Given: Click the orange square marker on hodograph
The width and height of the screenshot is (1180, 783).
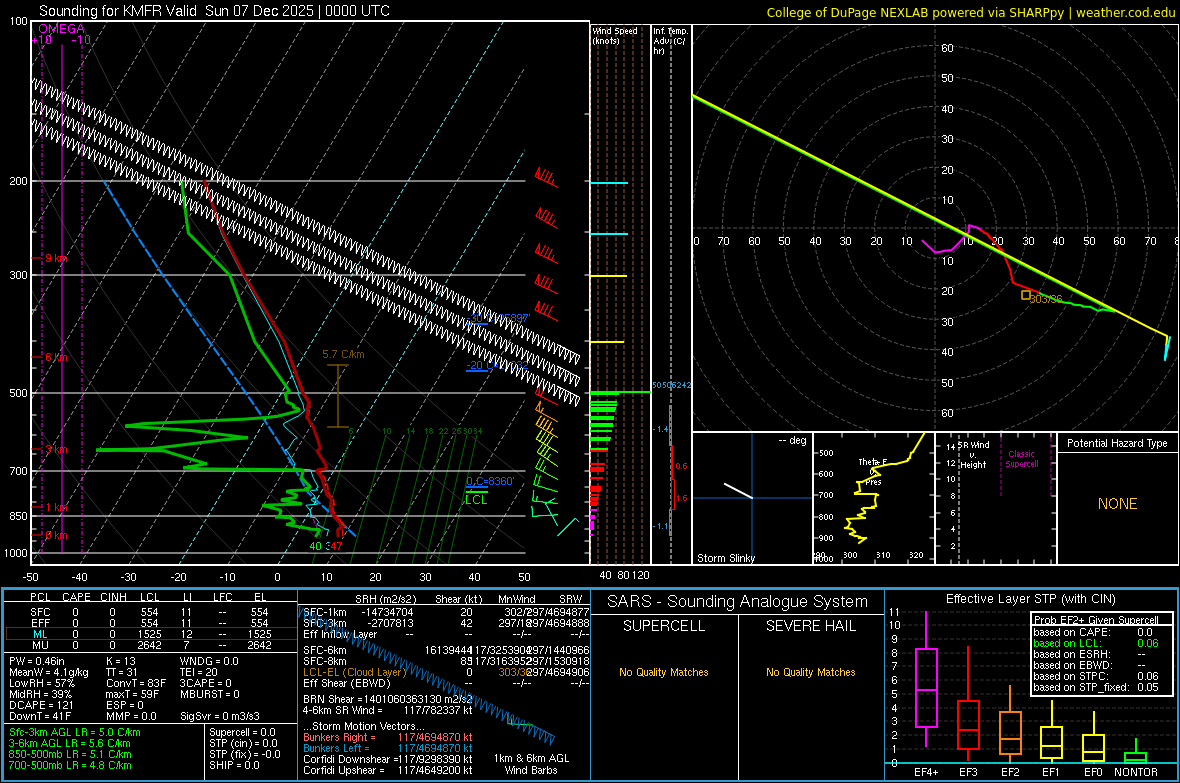Looking at the screenshot, I should pyautogui.click(x=1025, y=295).
